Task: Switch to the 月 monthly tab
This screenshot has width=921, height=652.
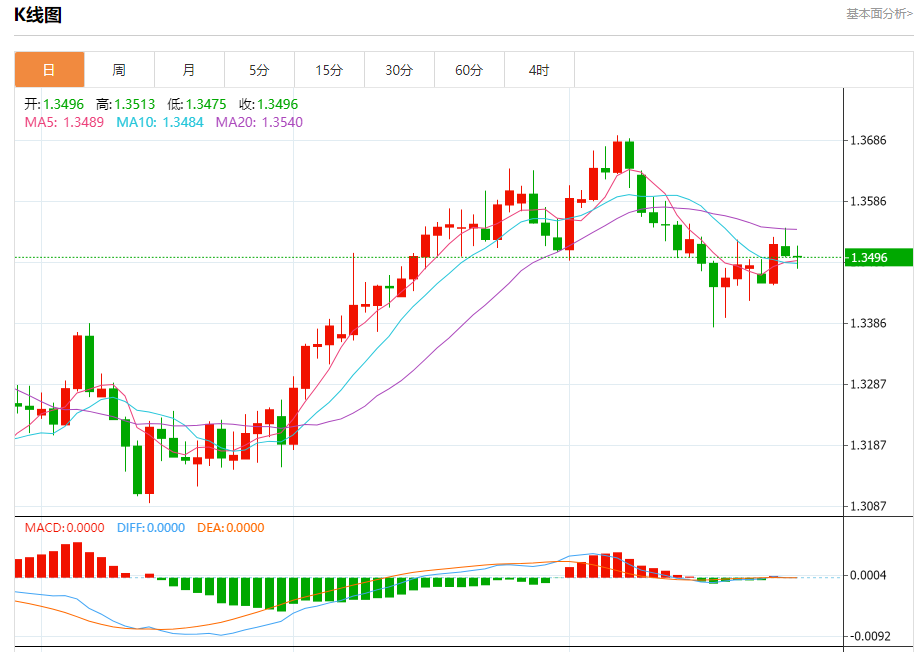Action: coord(189,70)
